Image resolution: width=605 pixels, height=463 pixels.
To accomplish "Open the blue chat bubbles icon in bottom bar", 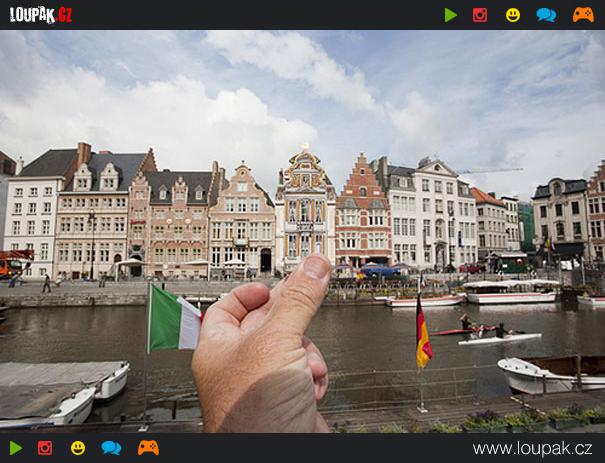I will pos(111,448).
